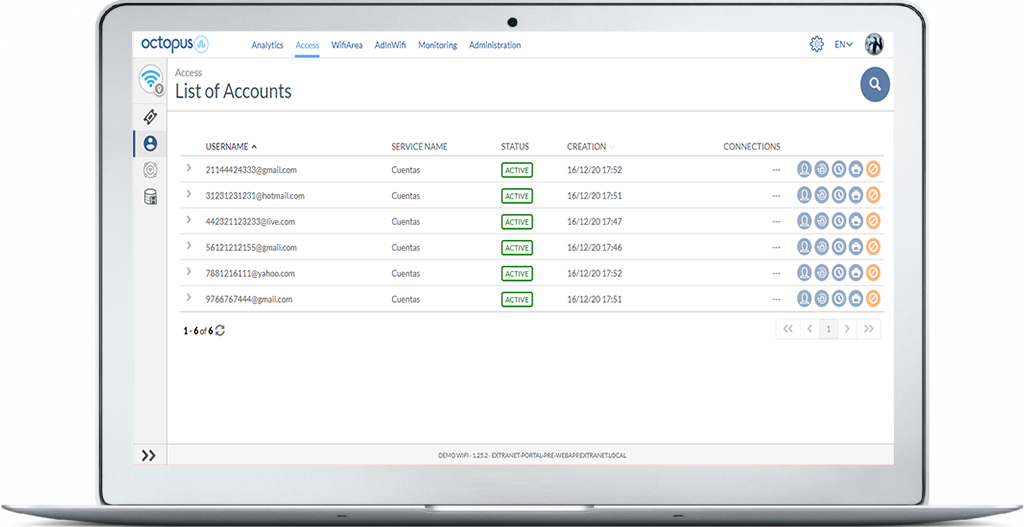Block the 442321123233@live.com account
Screen dimensions: 1024x527
pos(873,221)
